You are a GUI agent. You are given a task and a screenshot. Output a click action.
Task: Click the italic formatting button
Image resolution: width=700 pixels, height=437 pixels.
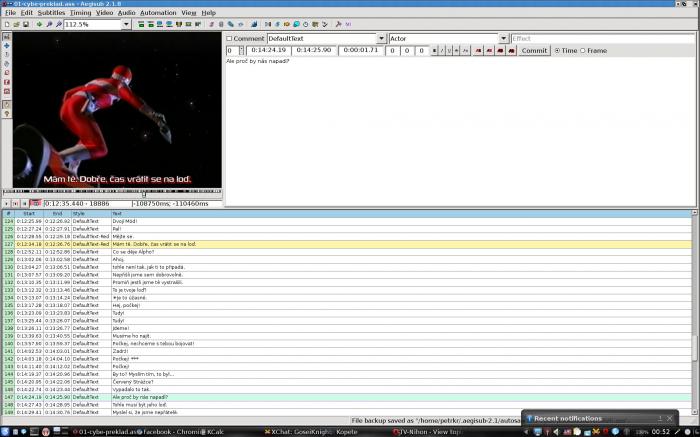442,50
